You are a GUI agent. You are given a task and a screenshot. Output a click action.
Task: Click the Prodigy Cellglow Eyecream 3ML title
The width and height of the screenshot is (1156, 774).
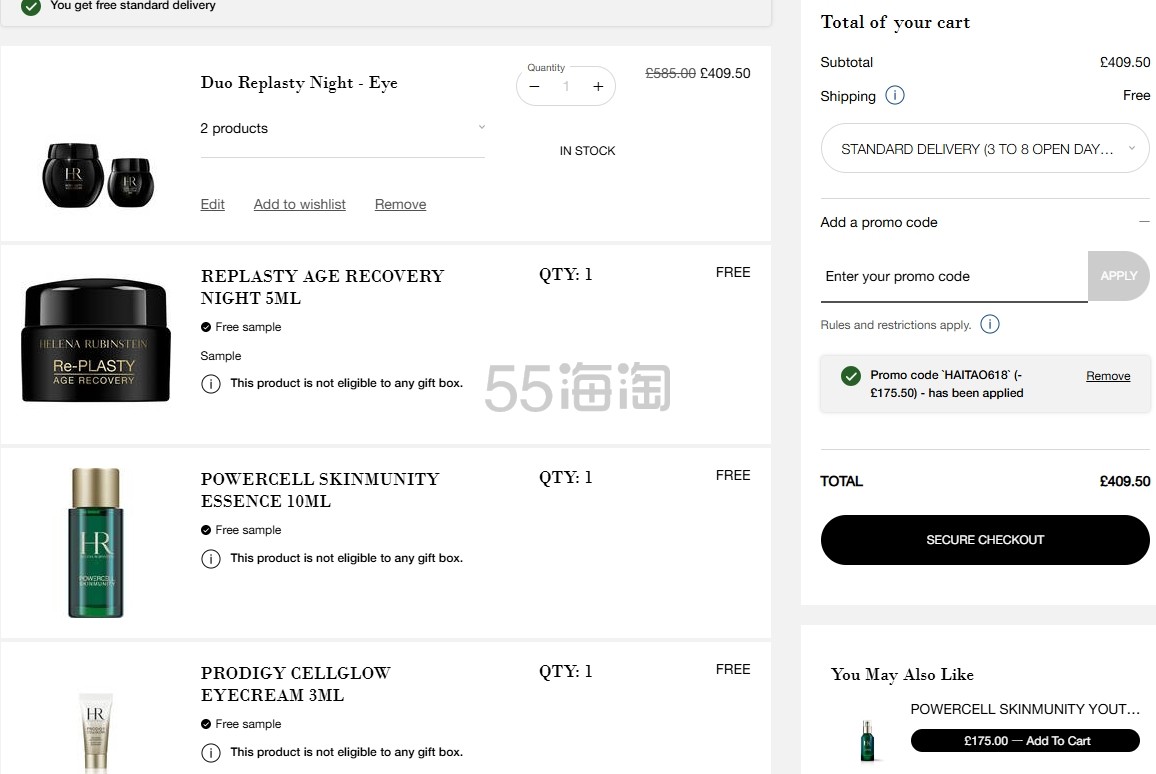tap(295, 684)
